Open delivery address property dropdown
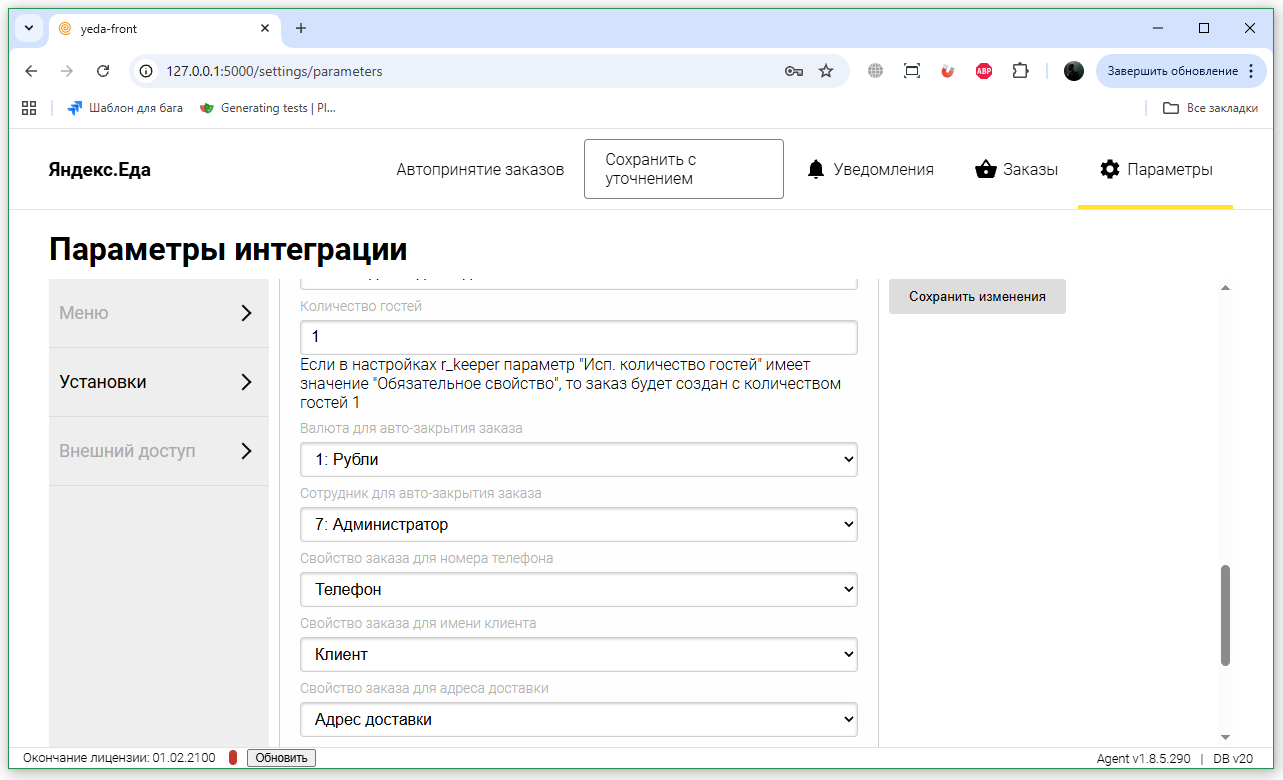Screen dimensions: 1283x780 [578, 719]
